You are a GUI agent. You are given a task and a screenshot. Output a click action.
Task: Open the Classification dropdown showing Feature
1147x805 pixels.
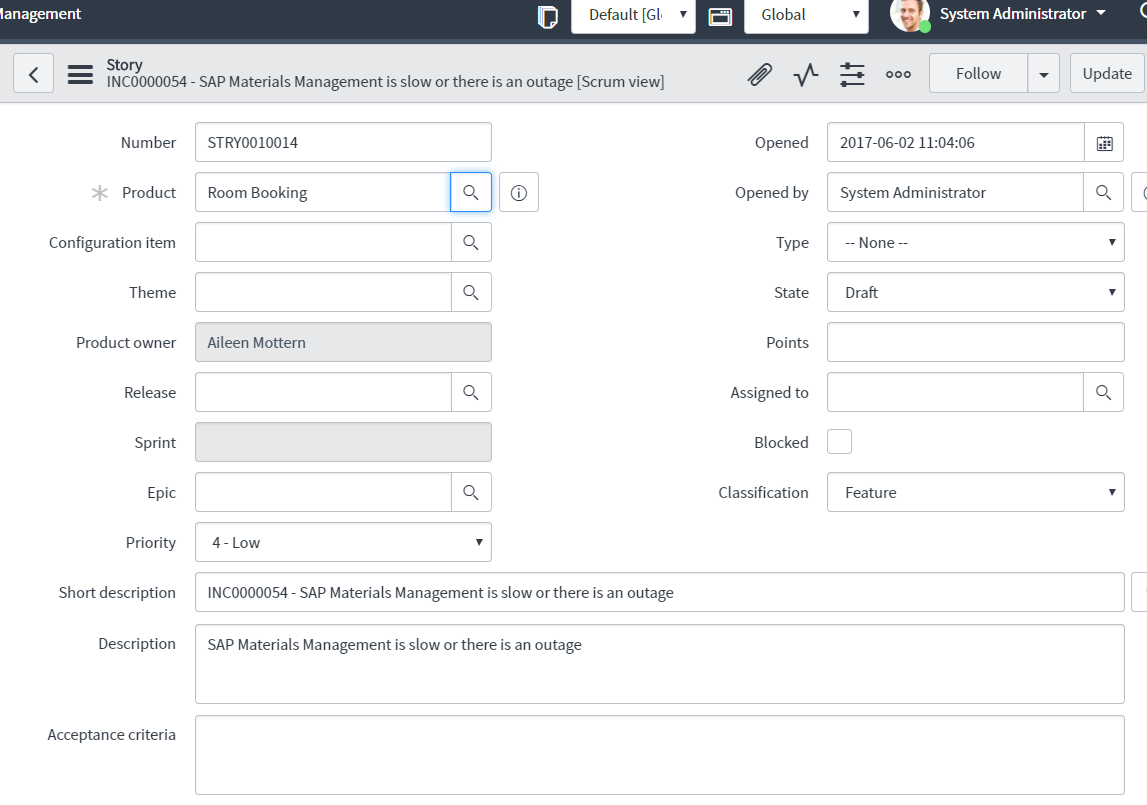[975, 493]
